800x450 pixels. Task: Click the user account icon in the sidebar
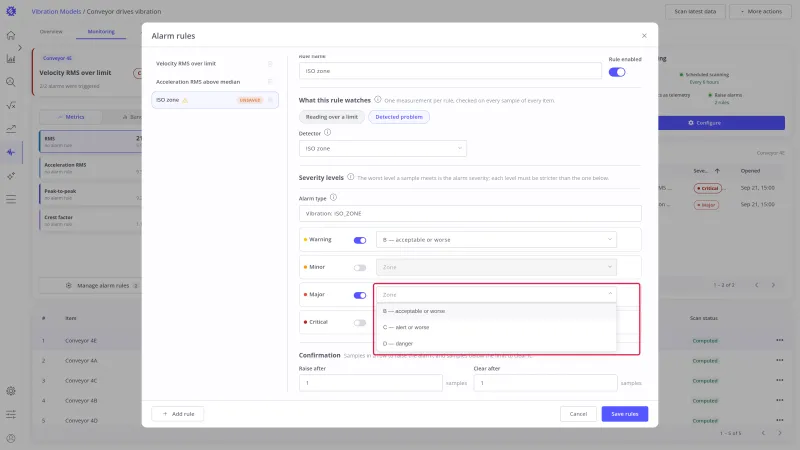(x=11, y=438)
